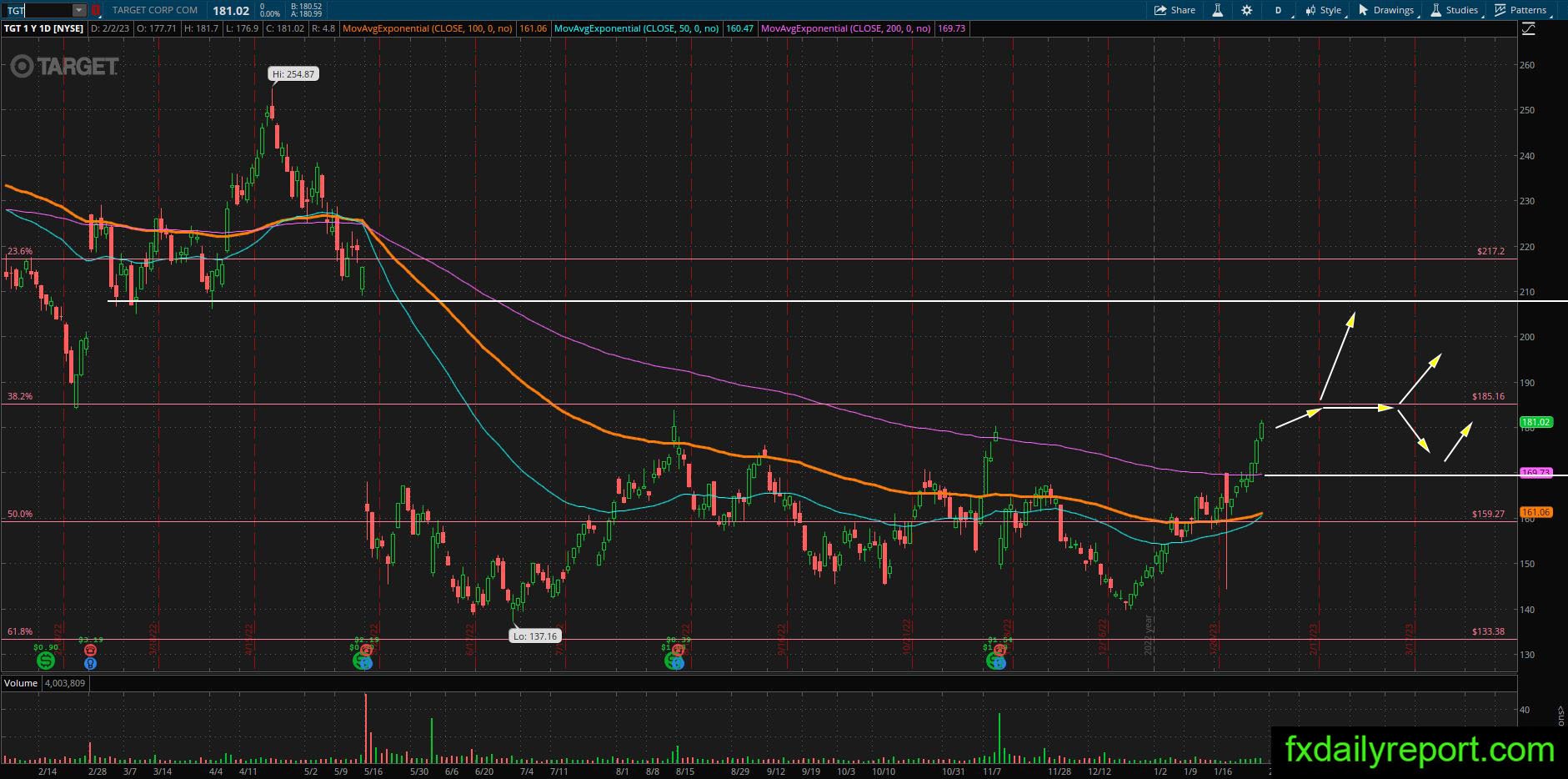Select the 'TGT 1 Y 1D [NYSE]' chart label
The height and width of the screenshot is (779, 1568).
[x=44, y=28]
